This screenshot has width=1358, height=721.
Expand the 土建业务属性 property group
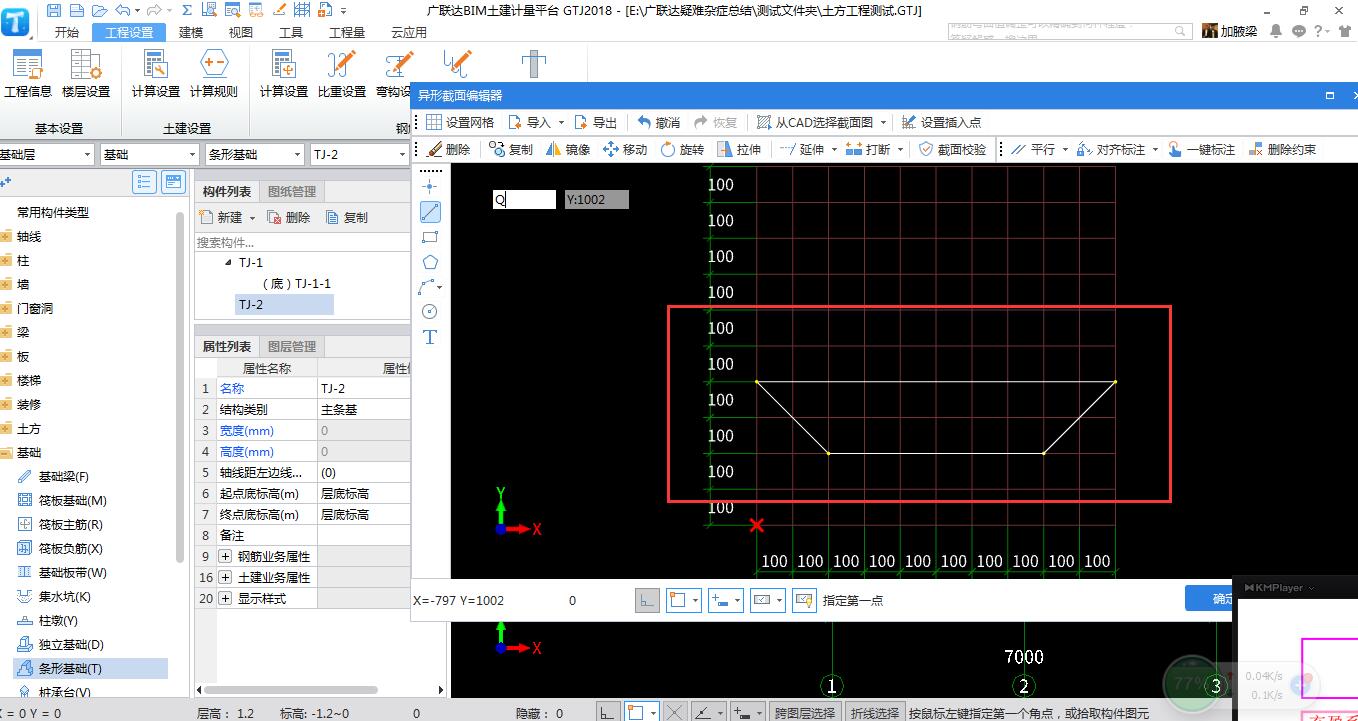coord(225,577)
